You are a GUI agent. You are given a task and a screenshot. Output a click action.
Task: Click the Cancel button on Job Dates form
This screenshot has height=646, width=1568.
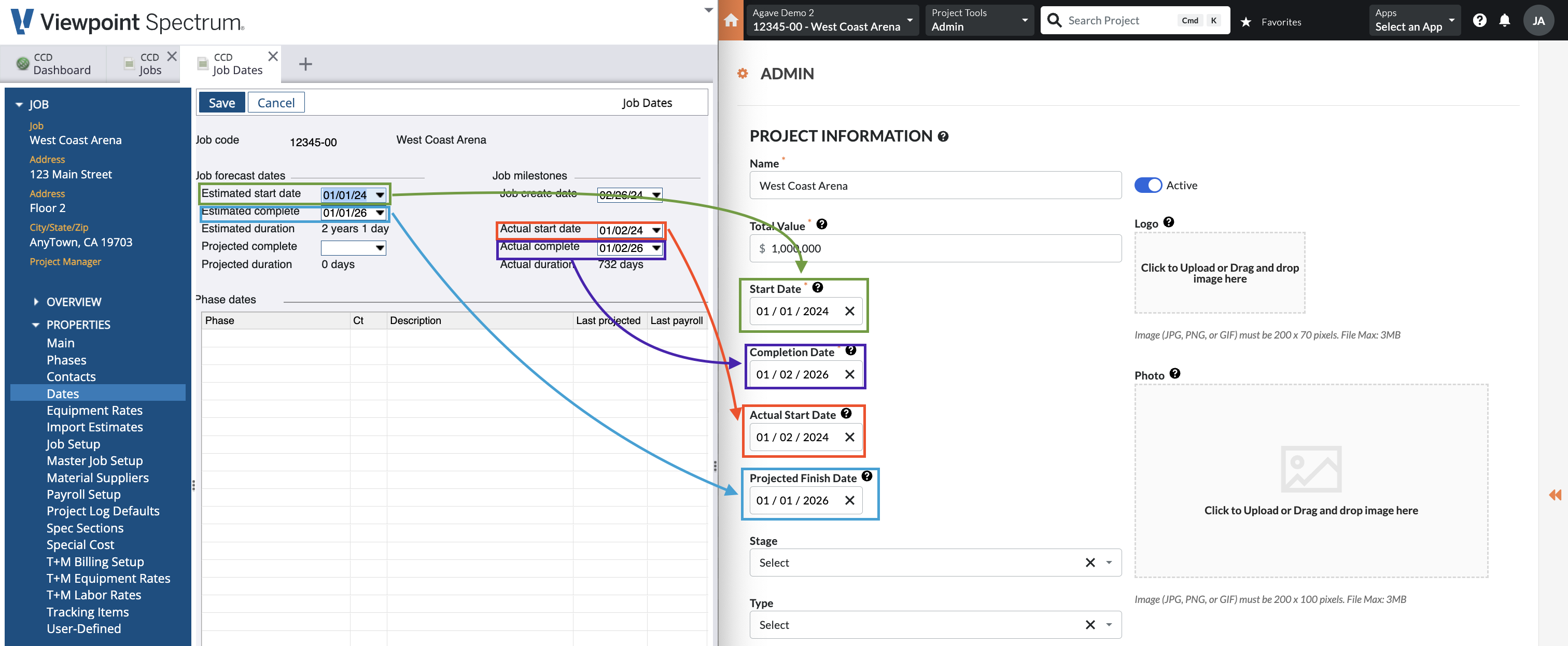[x=276, y=102]
